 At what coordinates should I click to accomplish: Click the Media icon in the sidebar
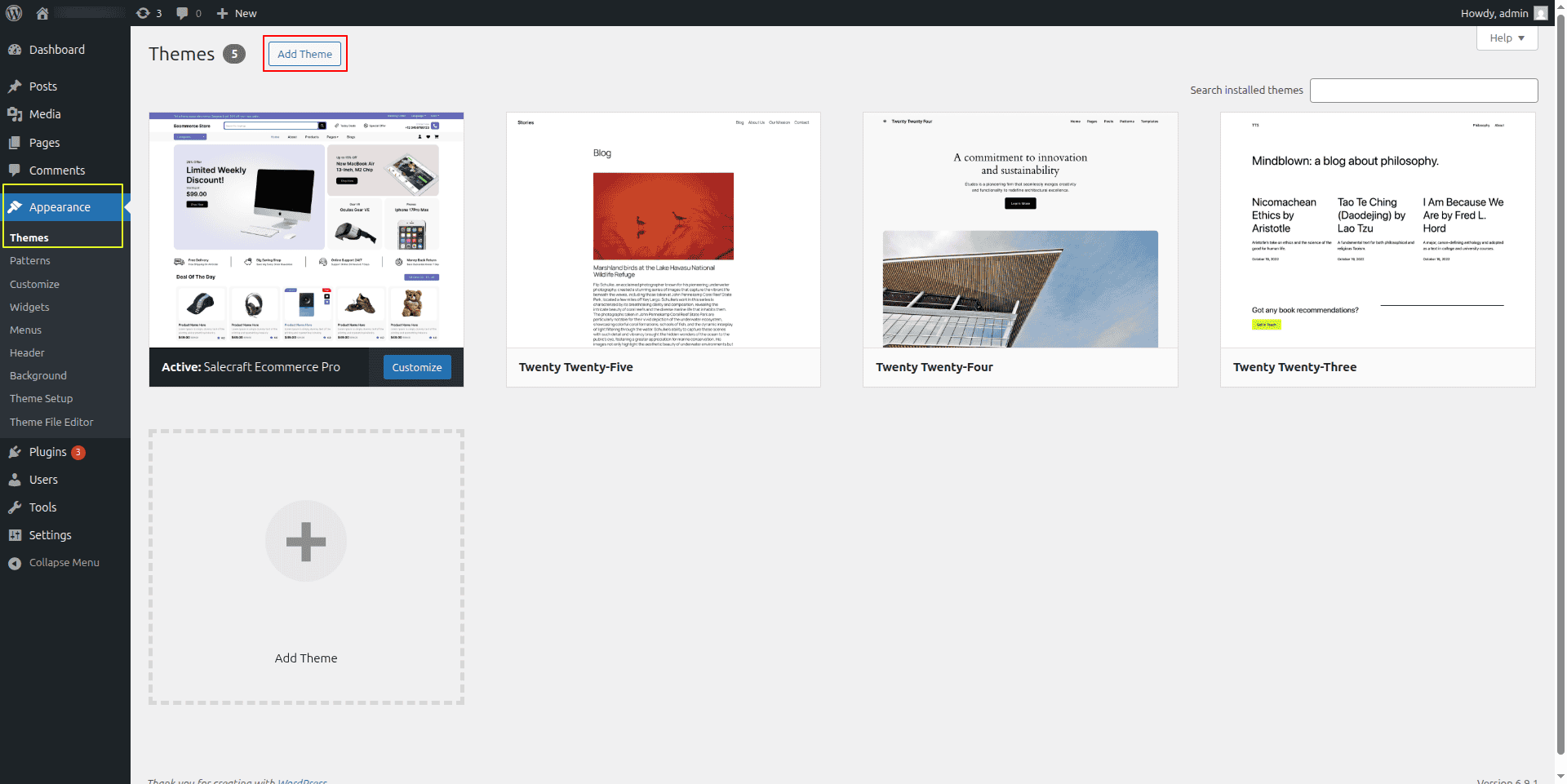coord(15,114)
